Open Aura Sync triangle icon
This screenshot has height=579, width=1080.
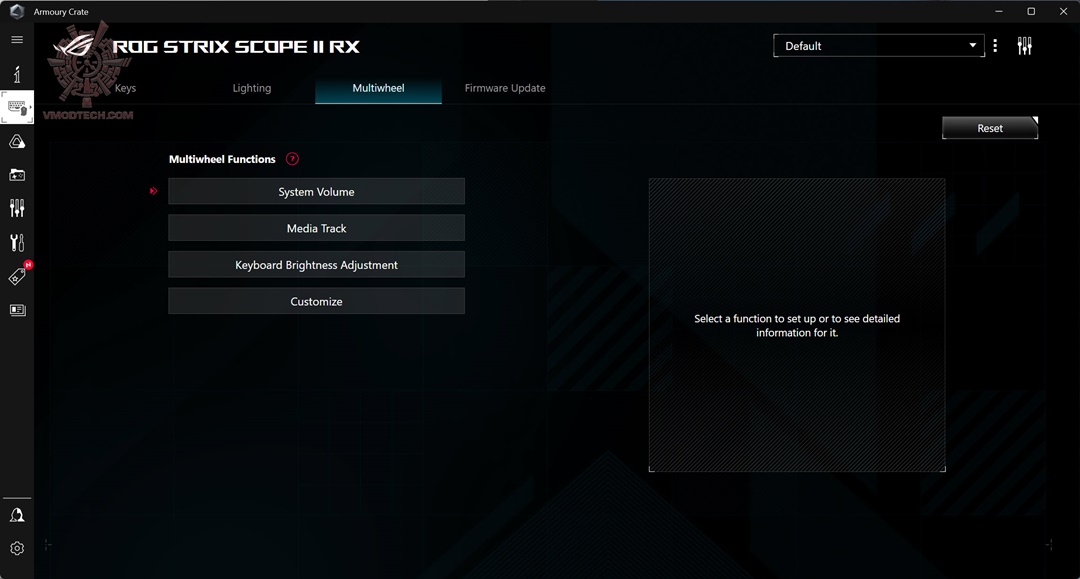[17, 141]
